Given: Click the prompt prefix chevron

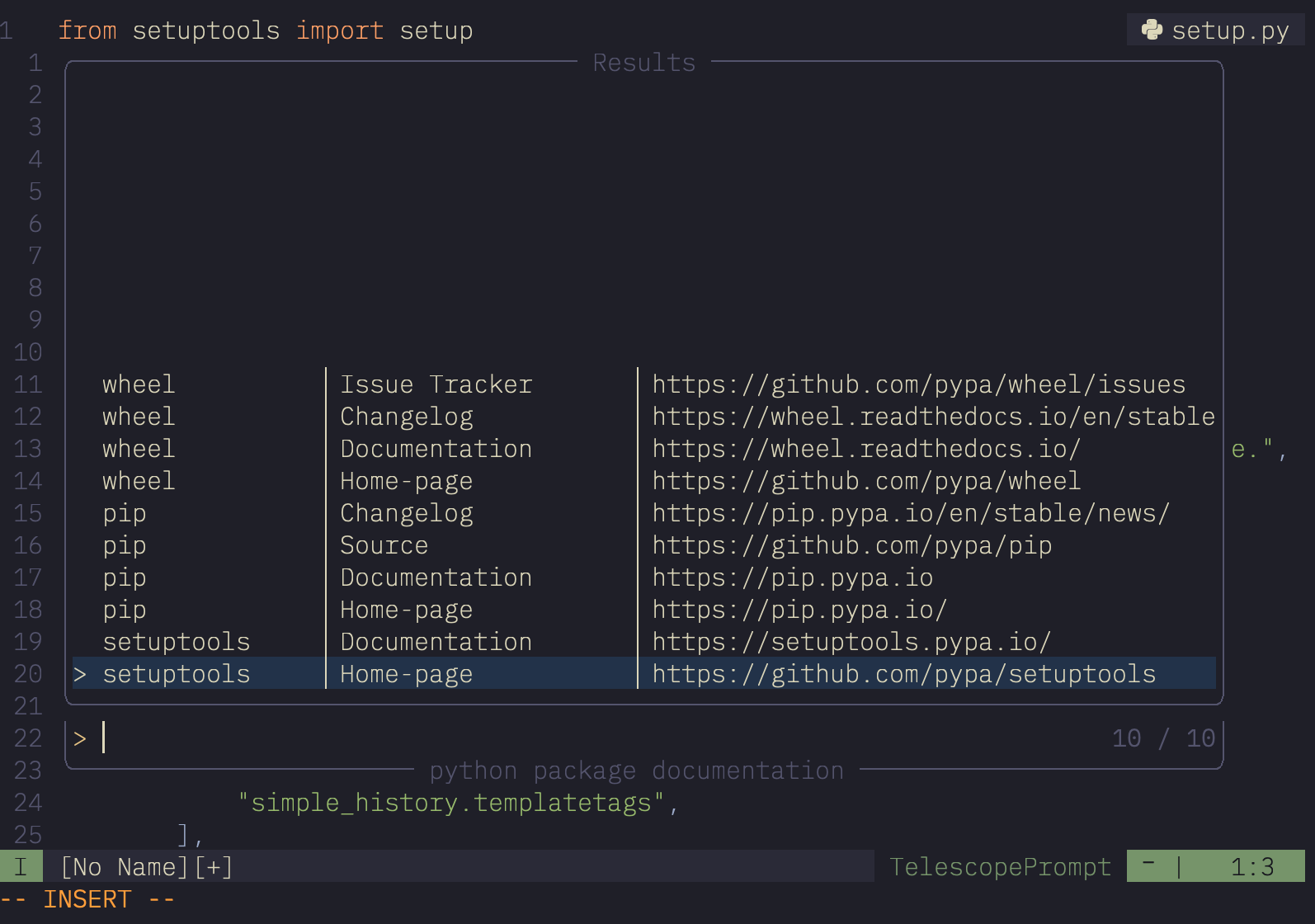Looking at the screenshot, I should (x=80, y=739).
